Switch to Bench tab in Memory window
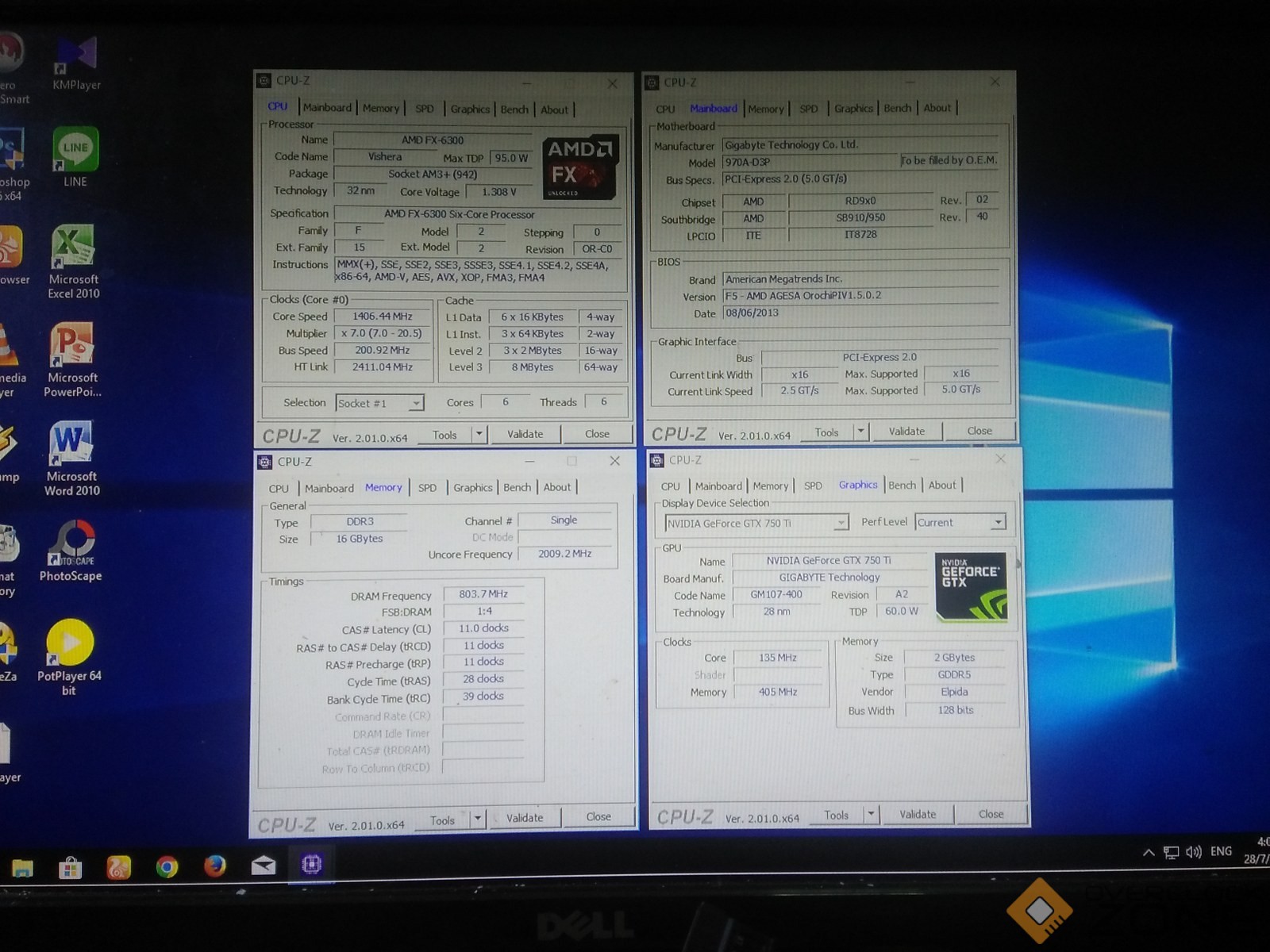The image size is (1270, 952). point(517,487)
